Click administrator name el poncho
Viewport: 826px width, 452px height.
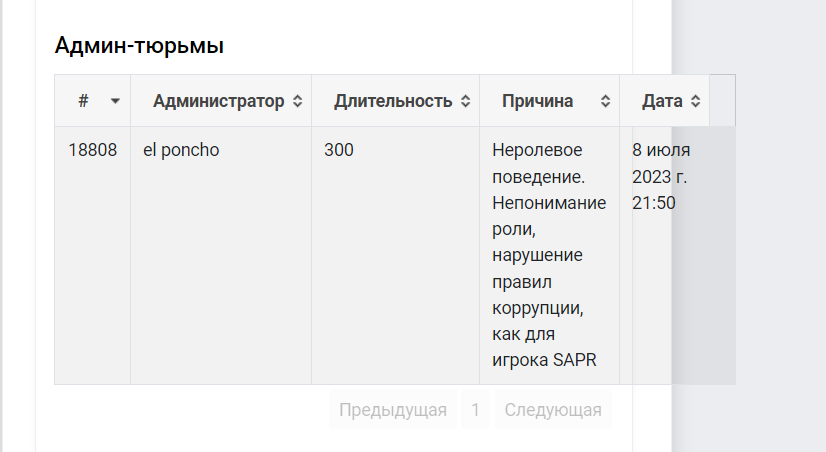(x=181, y=150)
